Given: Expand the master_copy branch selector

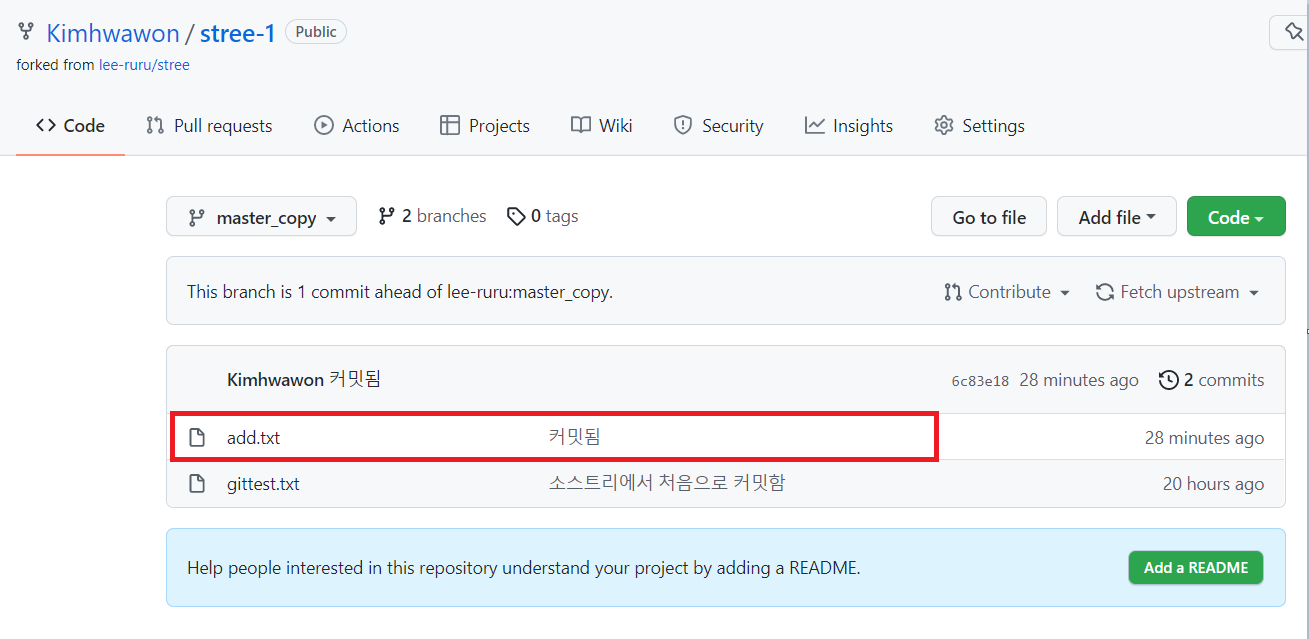Looking at the screenshot, I should click(x=261, y=217).
